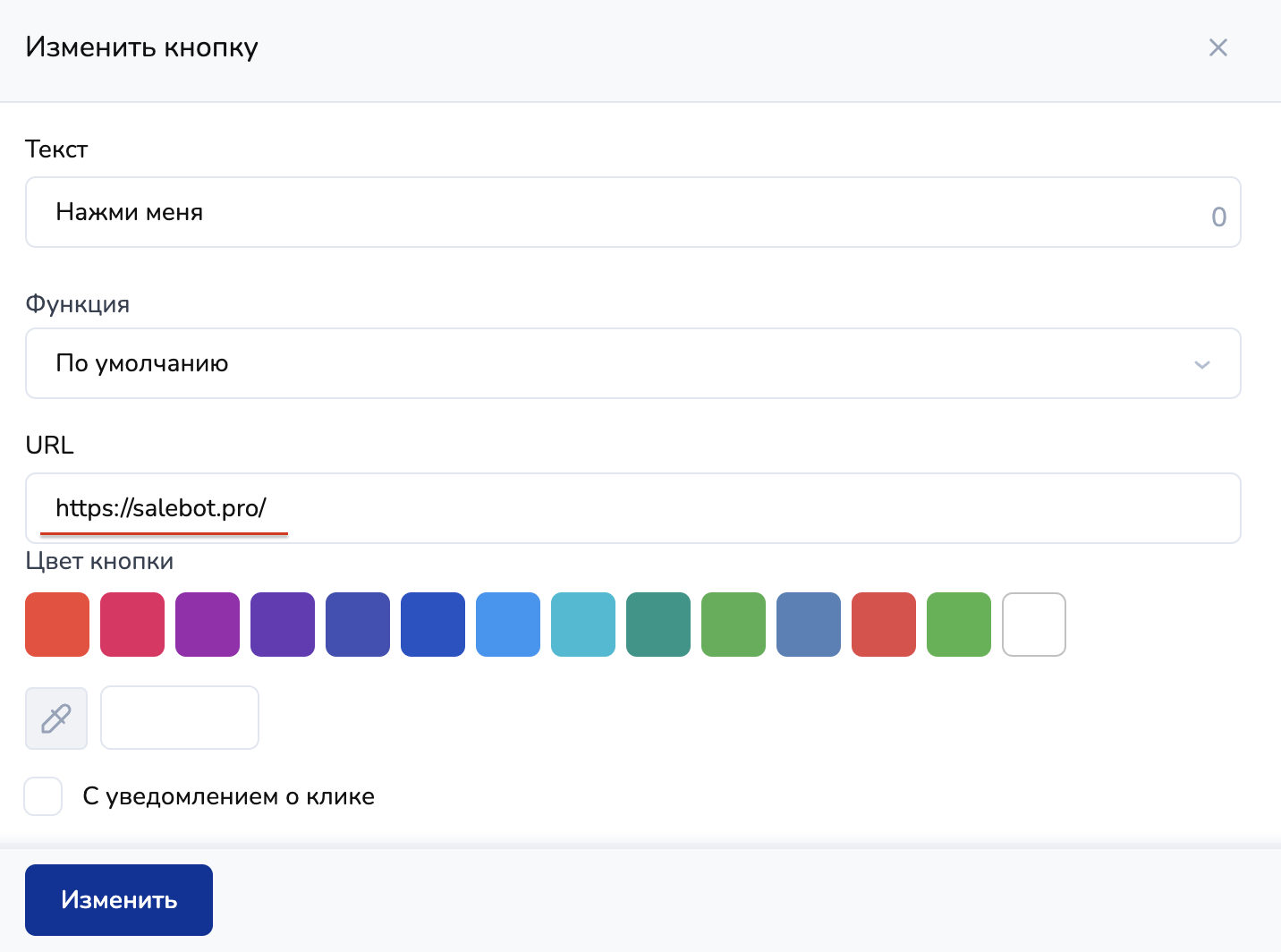Click the eyedropper color picker icon
This screenshot has width=1281, height=952.
[x=56, y=718]
